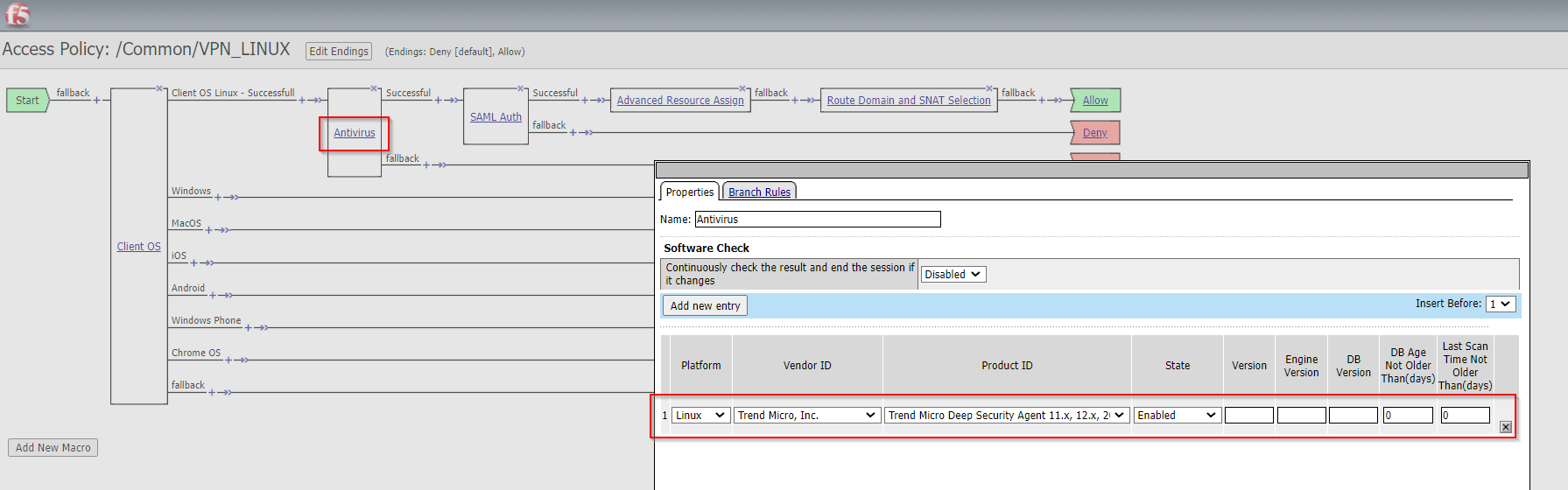This screenshot has height=490, width=1568.
Task: Add item on iOS branch plus
Action: [x=193, y=262]
